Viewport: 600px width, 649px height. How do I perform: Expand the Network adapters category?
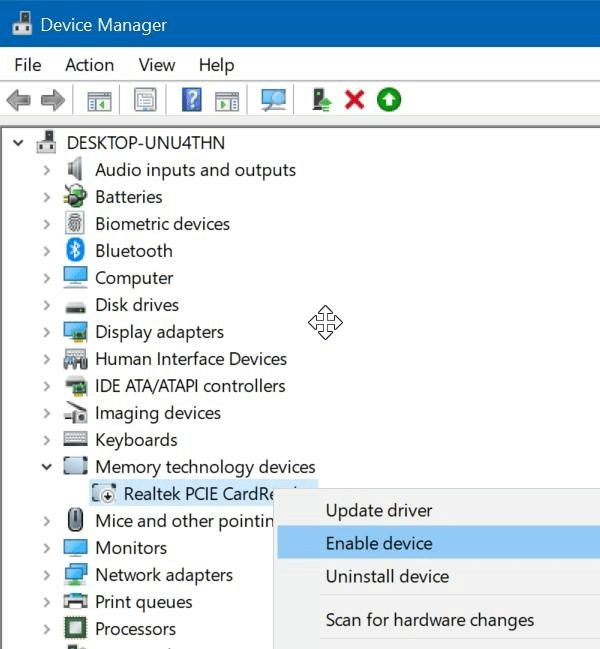[x=46, y=575]
